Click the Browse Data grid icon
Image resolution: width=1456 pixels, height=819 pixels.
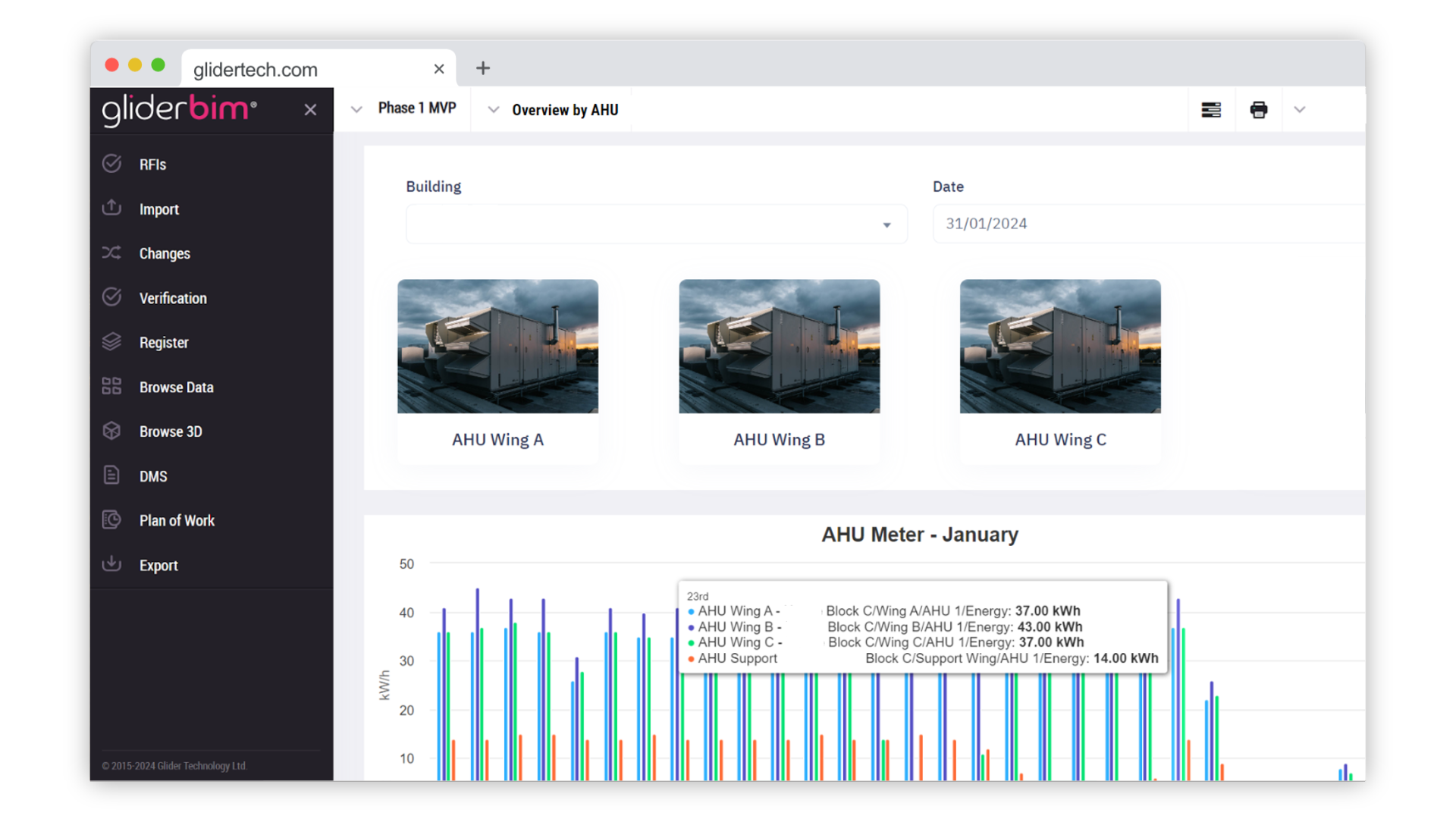tap(111, 386)
